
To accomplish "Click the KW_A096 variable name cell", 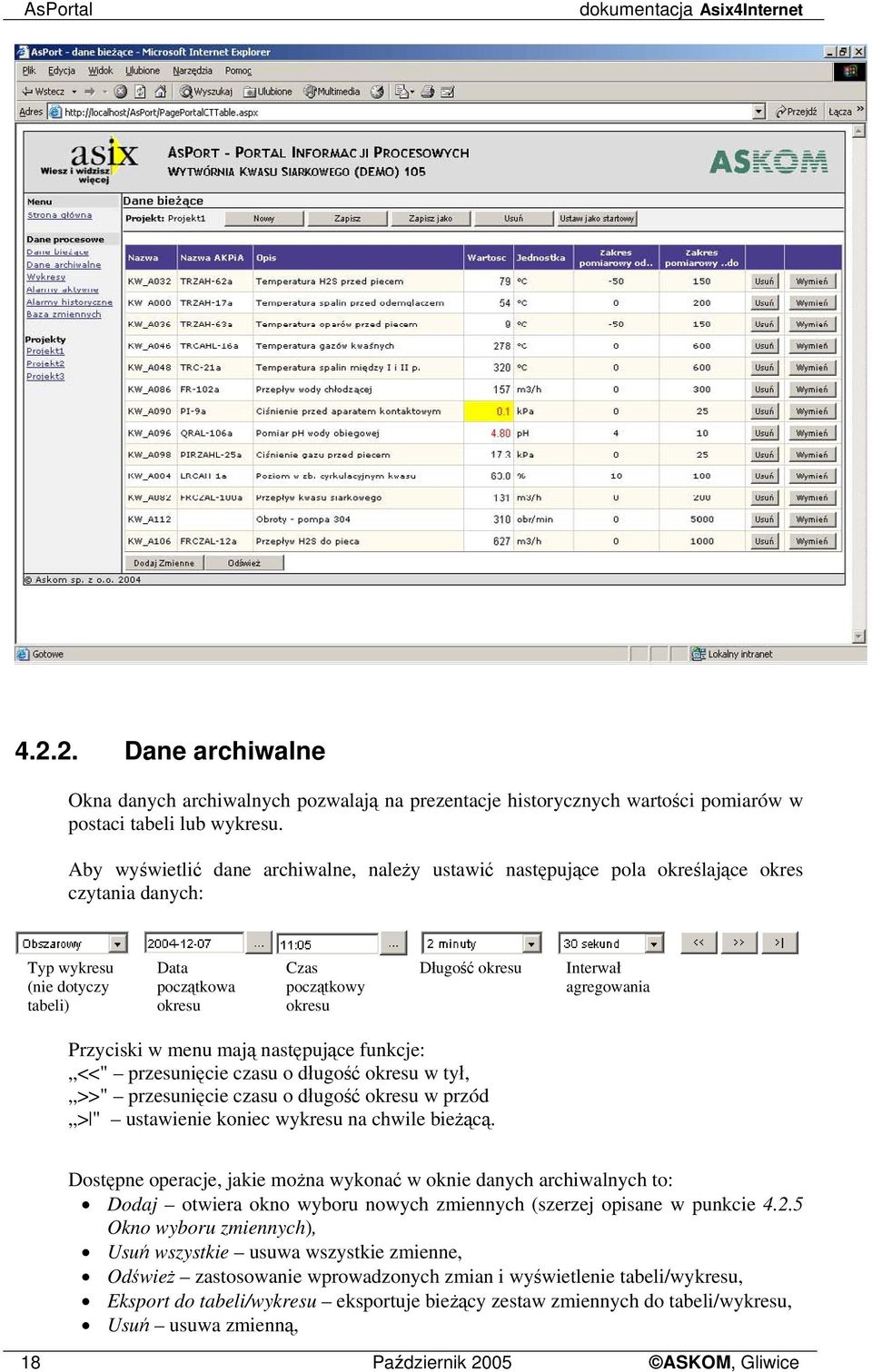I will pos(150,433).
